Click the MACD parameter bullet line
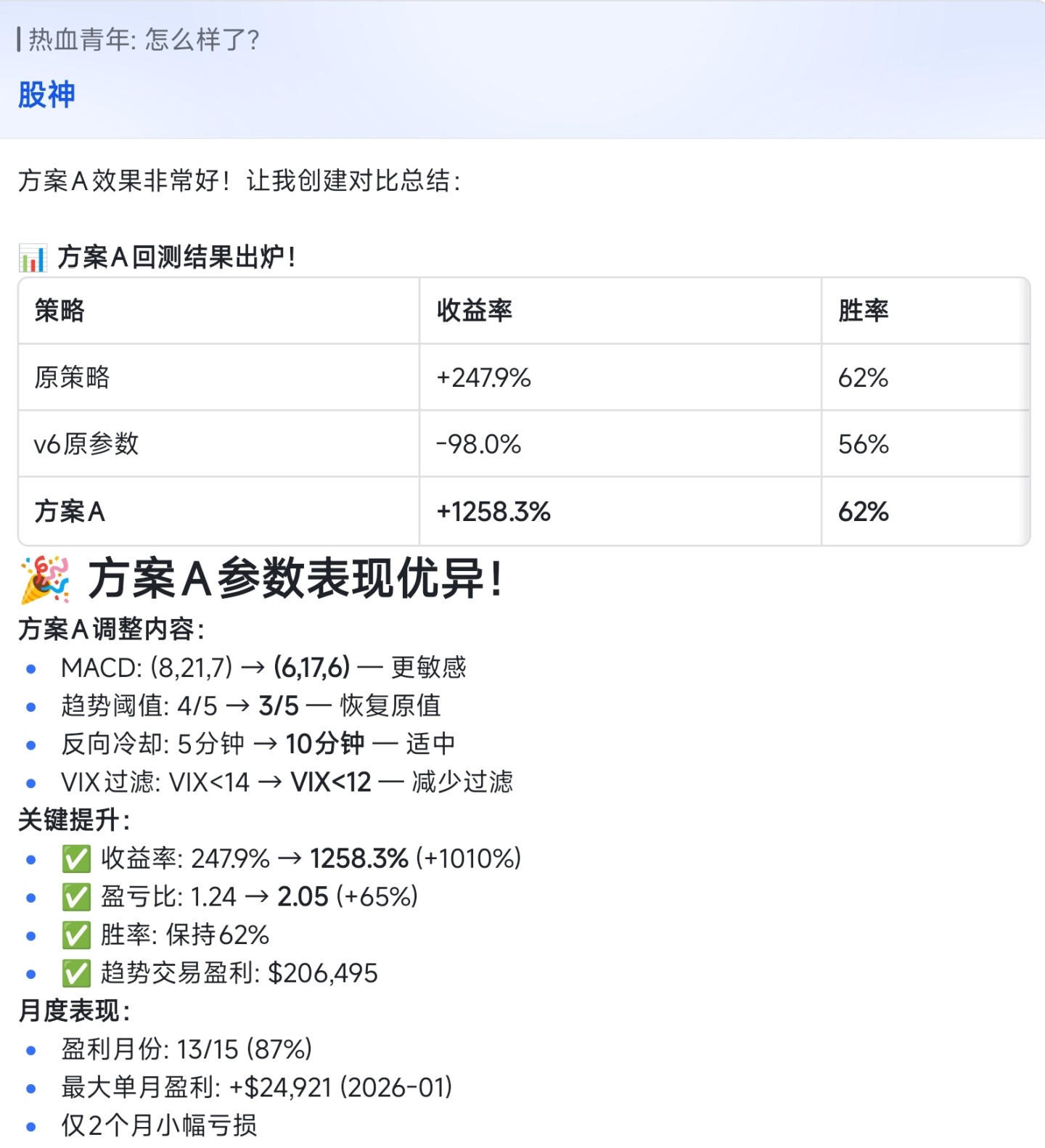 [263, 668]
